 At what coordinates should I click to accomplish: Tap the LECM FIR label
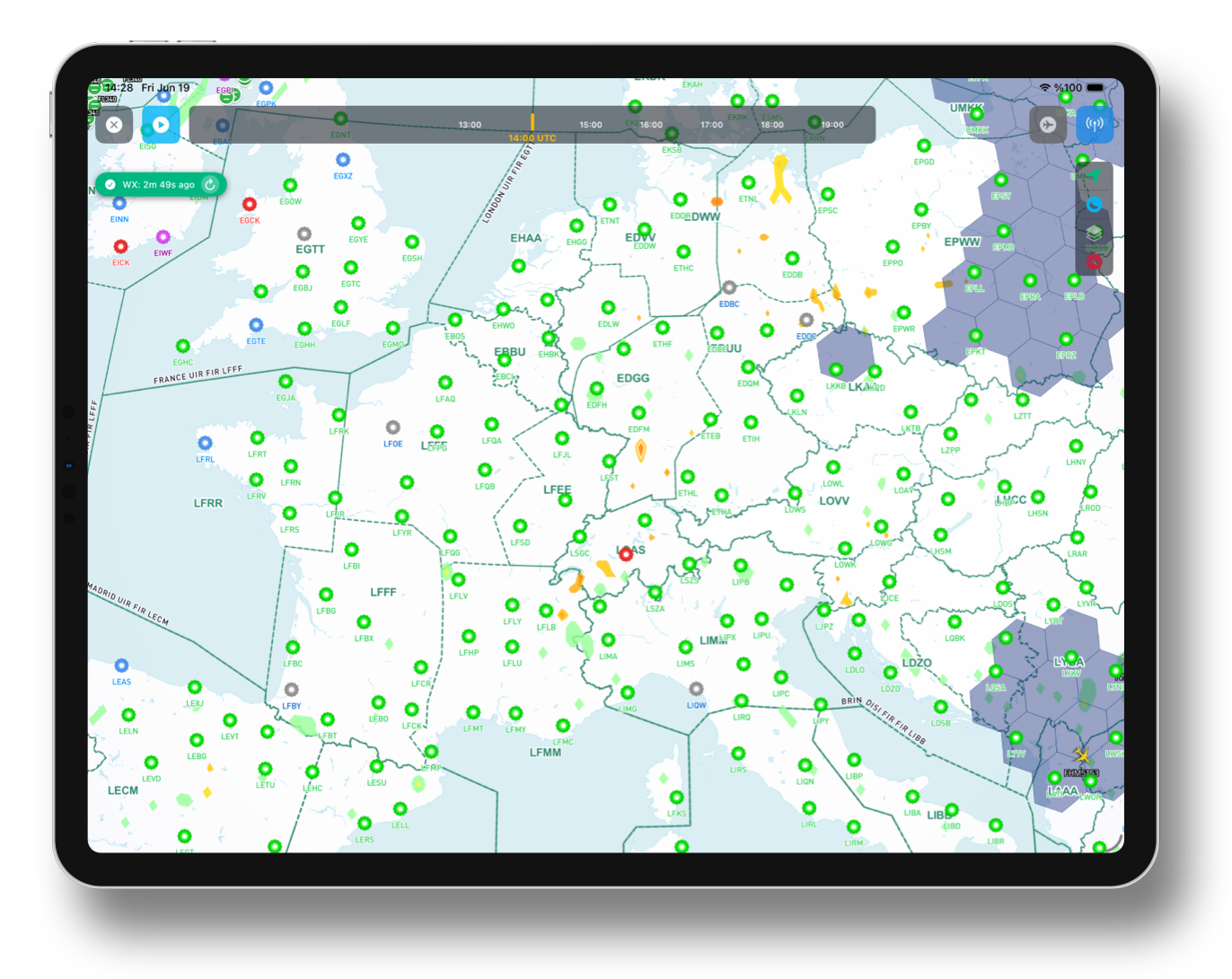(123, 790)
